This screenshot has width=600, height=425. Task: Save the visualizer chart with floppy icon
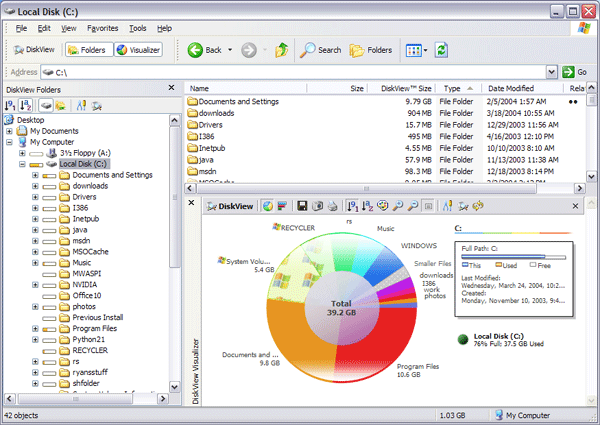point(302,206)
